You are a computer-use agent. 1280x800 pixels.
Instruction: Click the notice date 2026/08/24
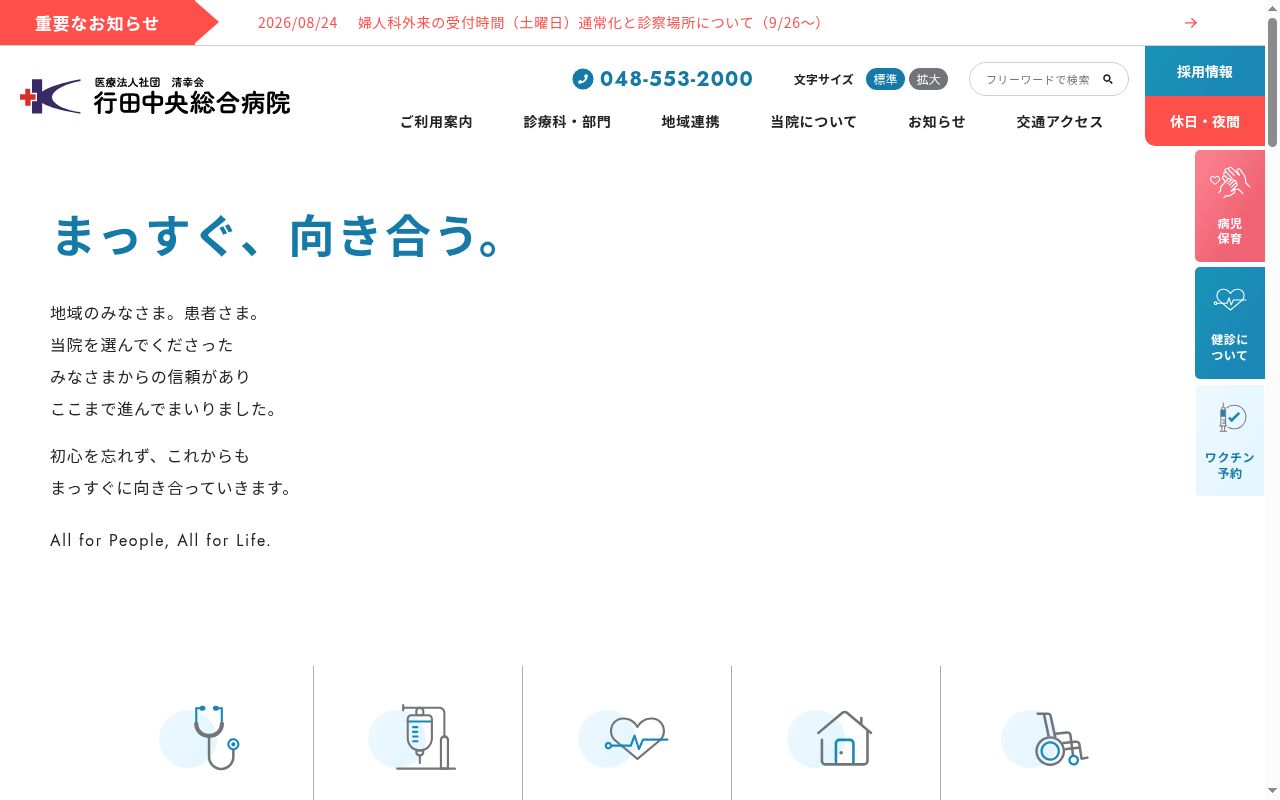(298, 23)
